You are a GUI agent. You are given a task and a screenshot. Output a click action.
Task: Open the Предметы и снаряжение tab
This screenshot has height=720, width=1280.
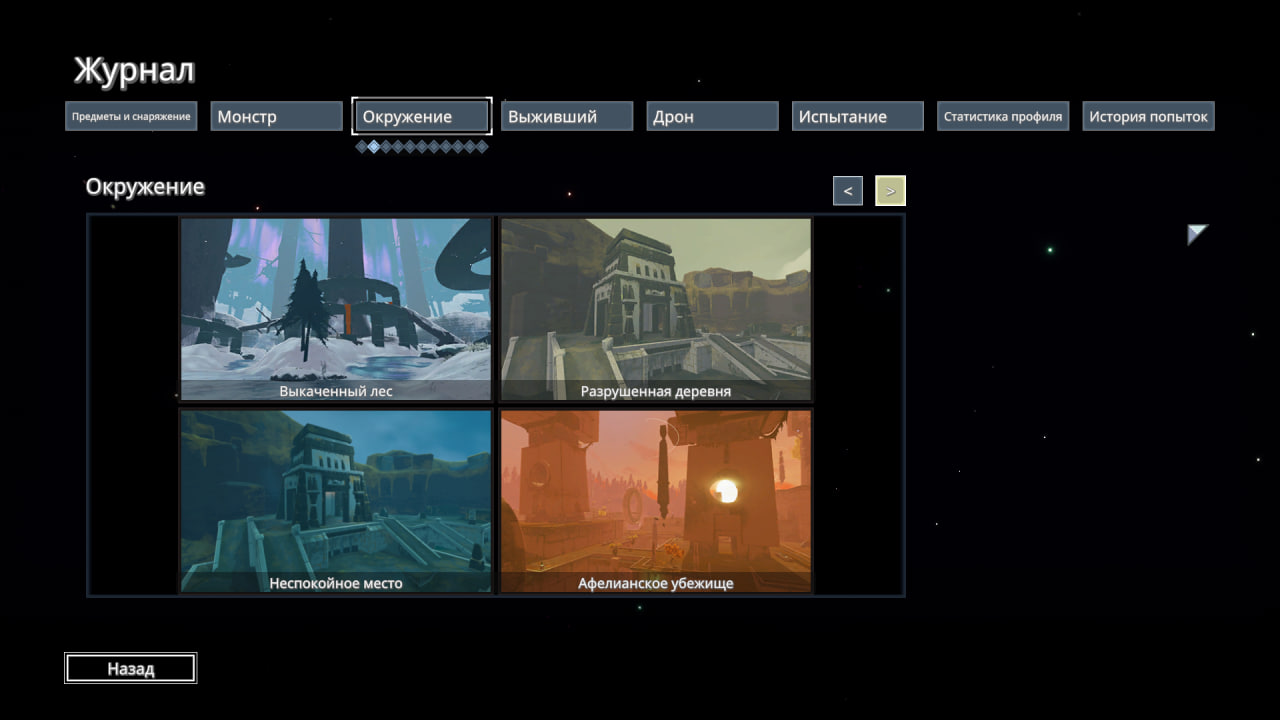(131, 116)
